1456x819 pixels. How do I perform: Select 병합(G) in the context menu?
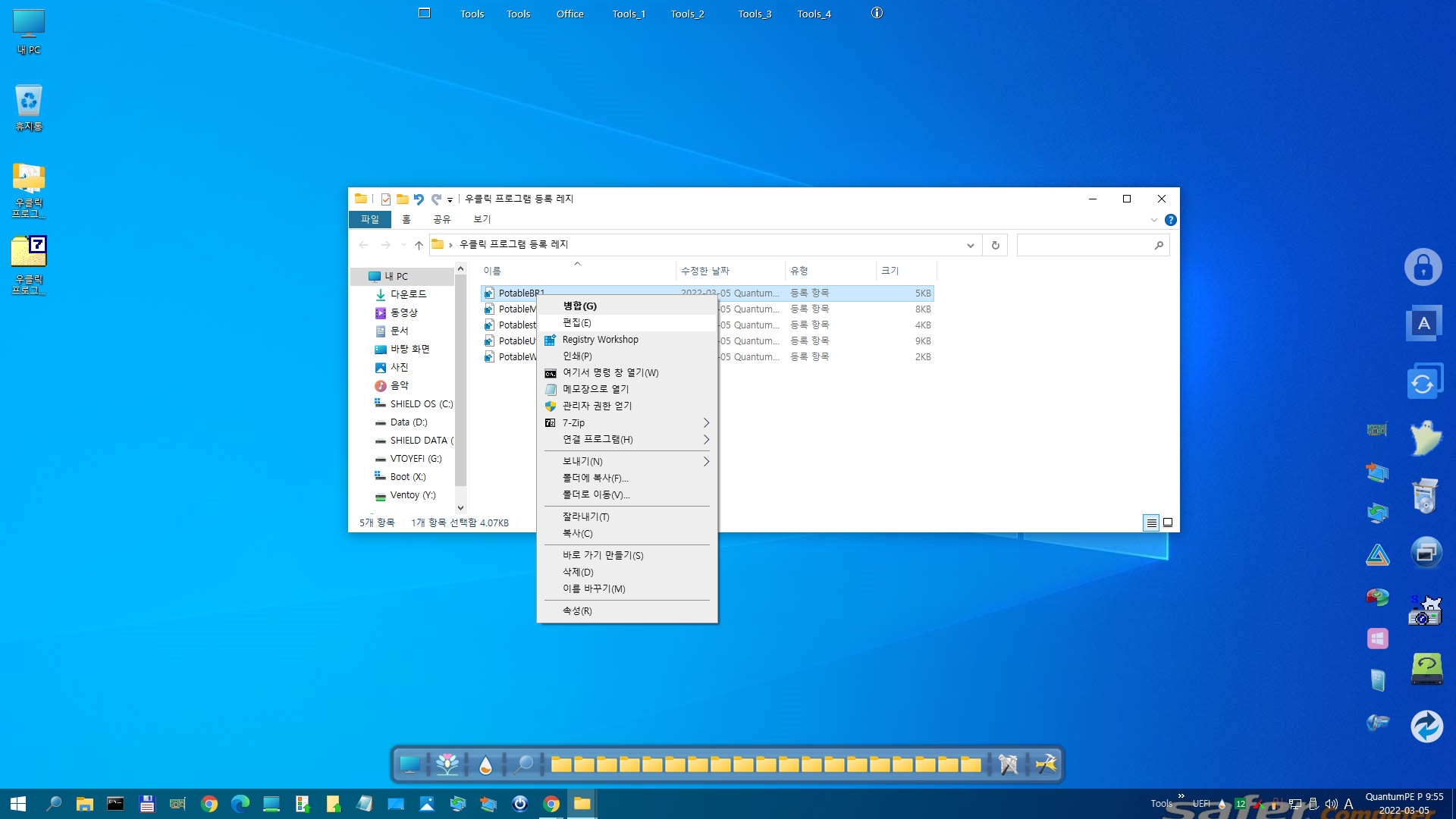(x=627, y=306)
